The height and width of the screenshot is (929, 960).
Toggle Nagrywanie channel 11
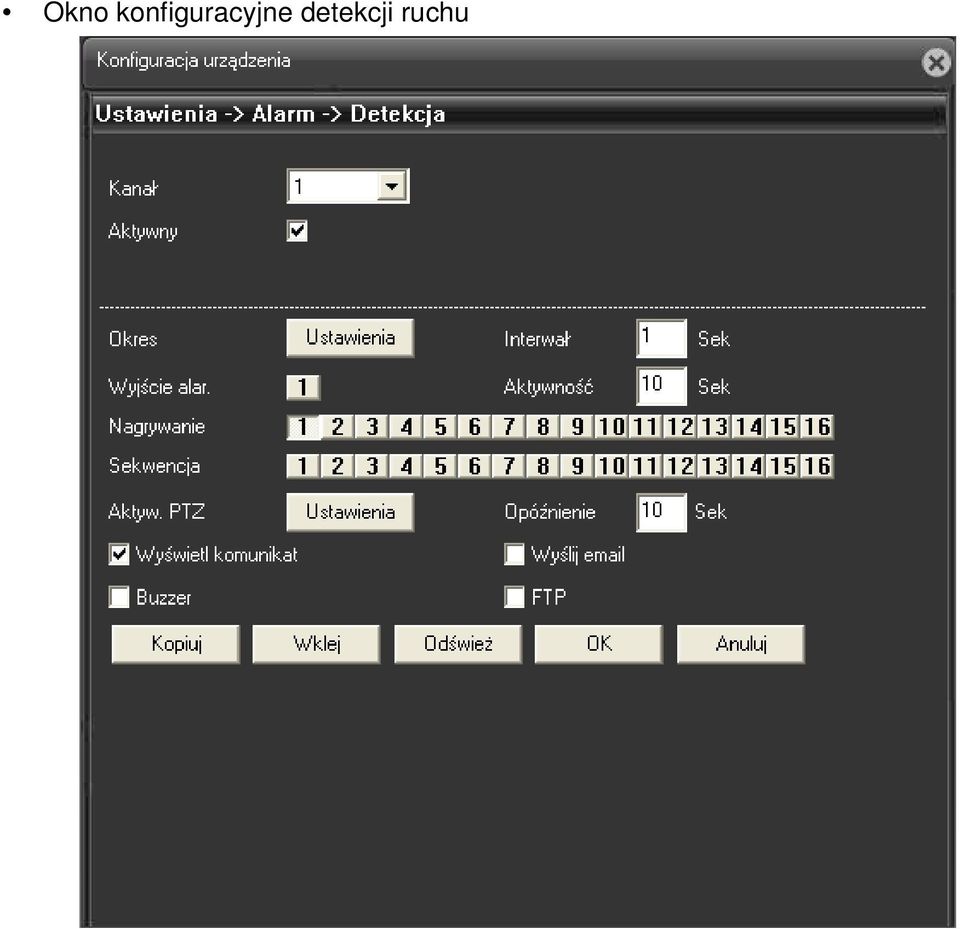646,427
